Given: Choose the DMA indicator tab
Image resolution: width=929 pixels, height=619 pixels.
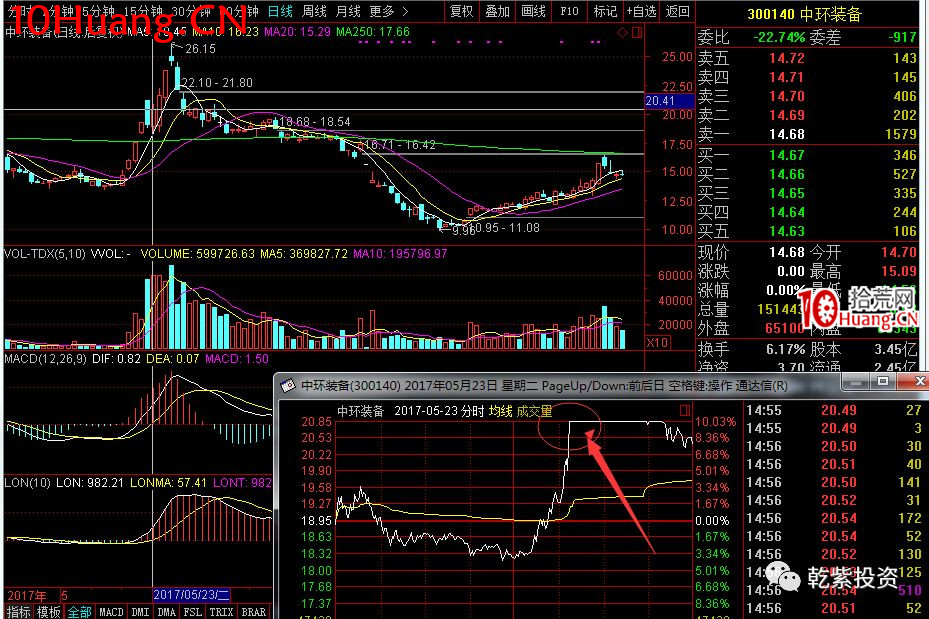Looking at the screenshot, I should pyautogui.click(x=166, y=612).
